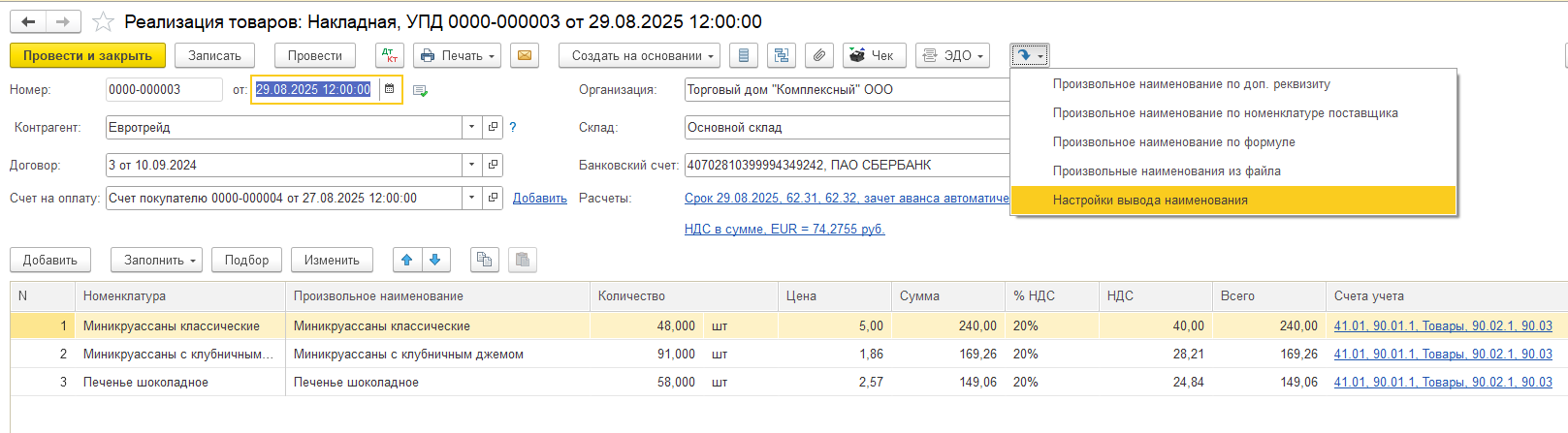Copy rows to clipboard icon
The width and height of the screenshot is (1568, 433).
click(485, 260)
